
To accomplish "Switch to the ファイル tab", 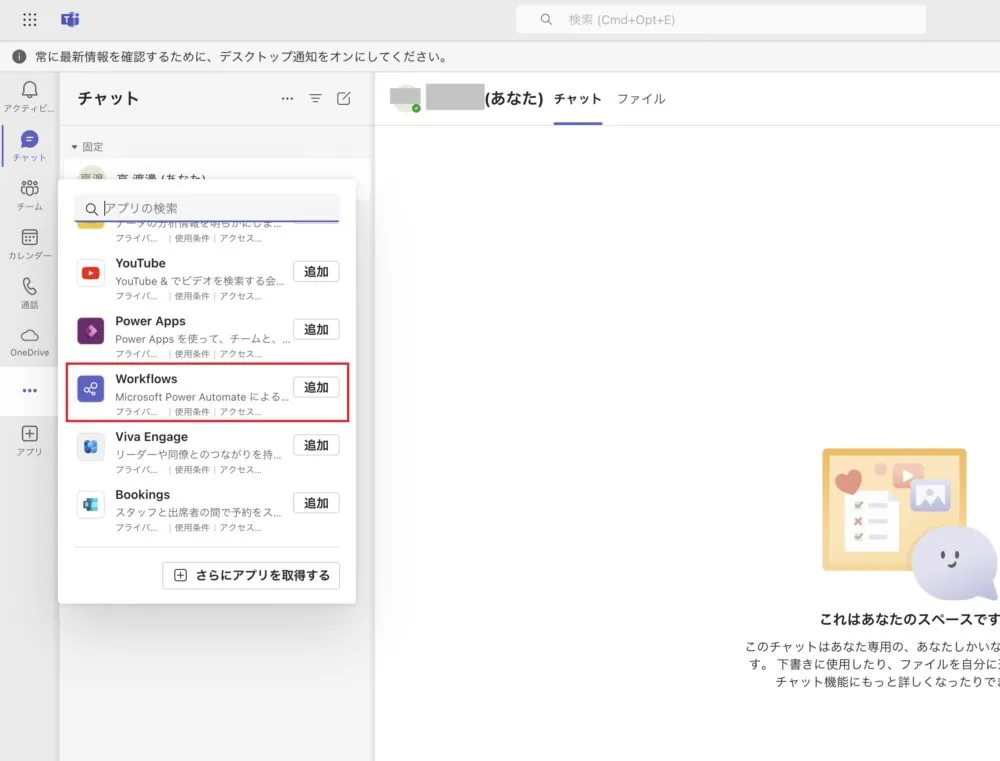I will coord(640,99).
